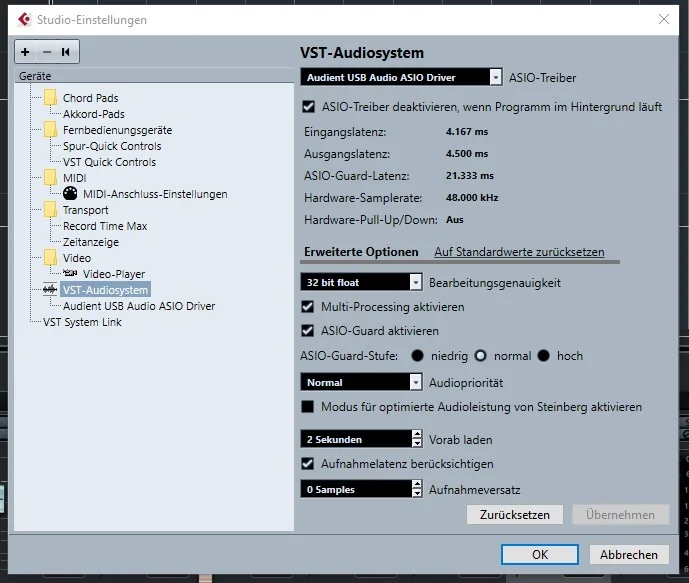Close the Studio-Einstellungen dialog
The width and height of the screenshot is (689, 583).
[x=664, y=19]
